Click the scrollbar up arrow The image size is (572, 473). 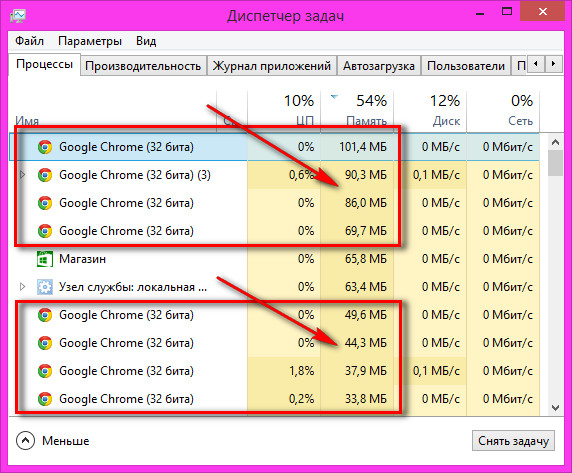pyautogui.click(x=555, y=142)
